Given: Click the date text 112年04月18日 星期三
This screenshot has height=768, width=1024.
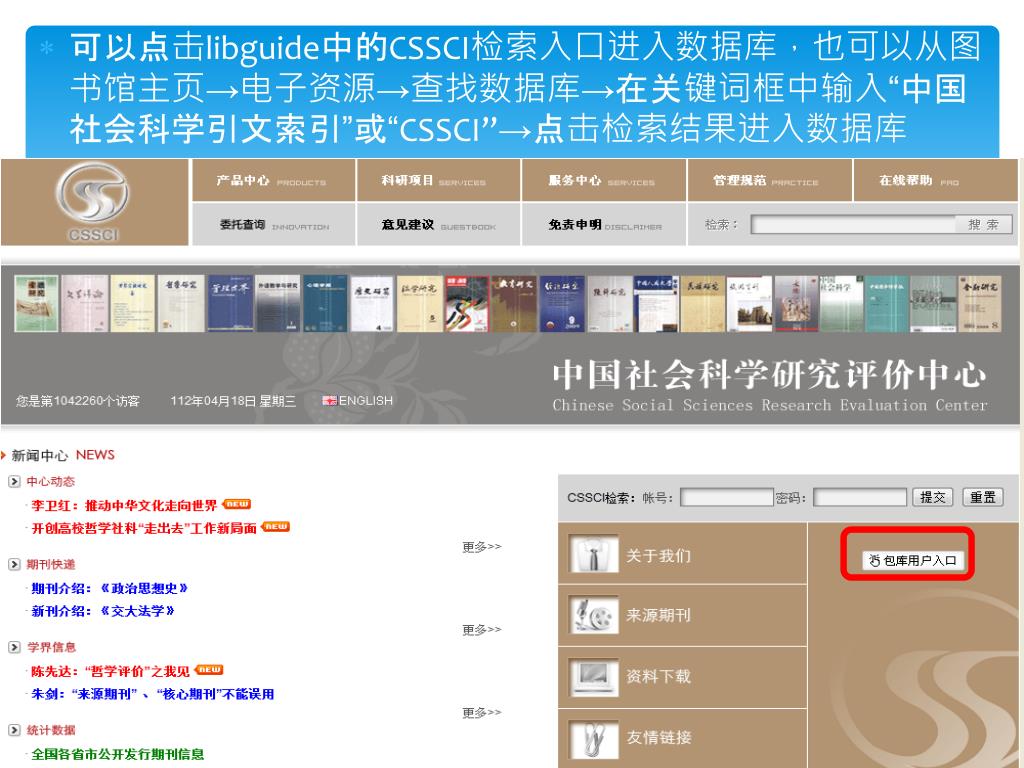Looking at the screenshot, I should point(233,401).
